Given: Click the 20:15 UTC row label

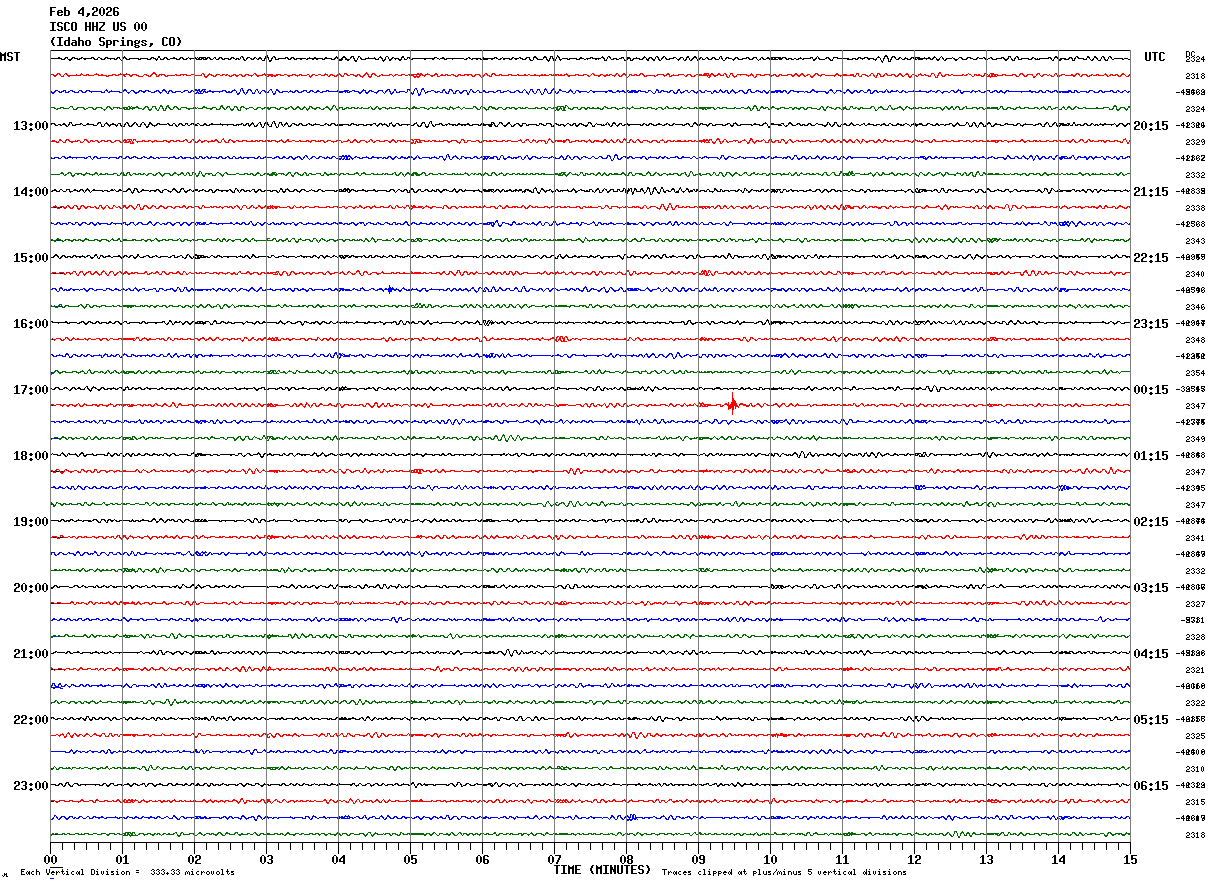Looking at the screenshot, I should [x=1151, y=125].
